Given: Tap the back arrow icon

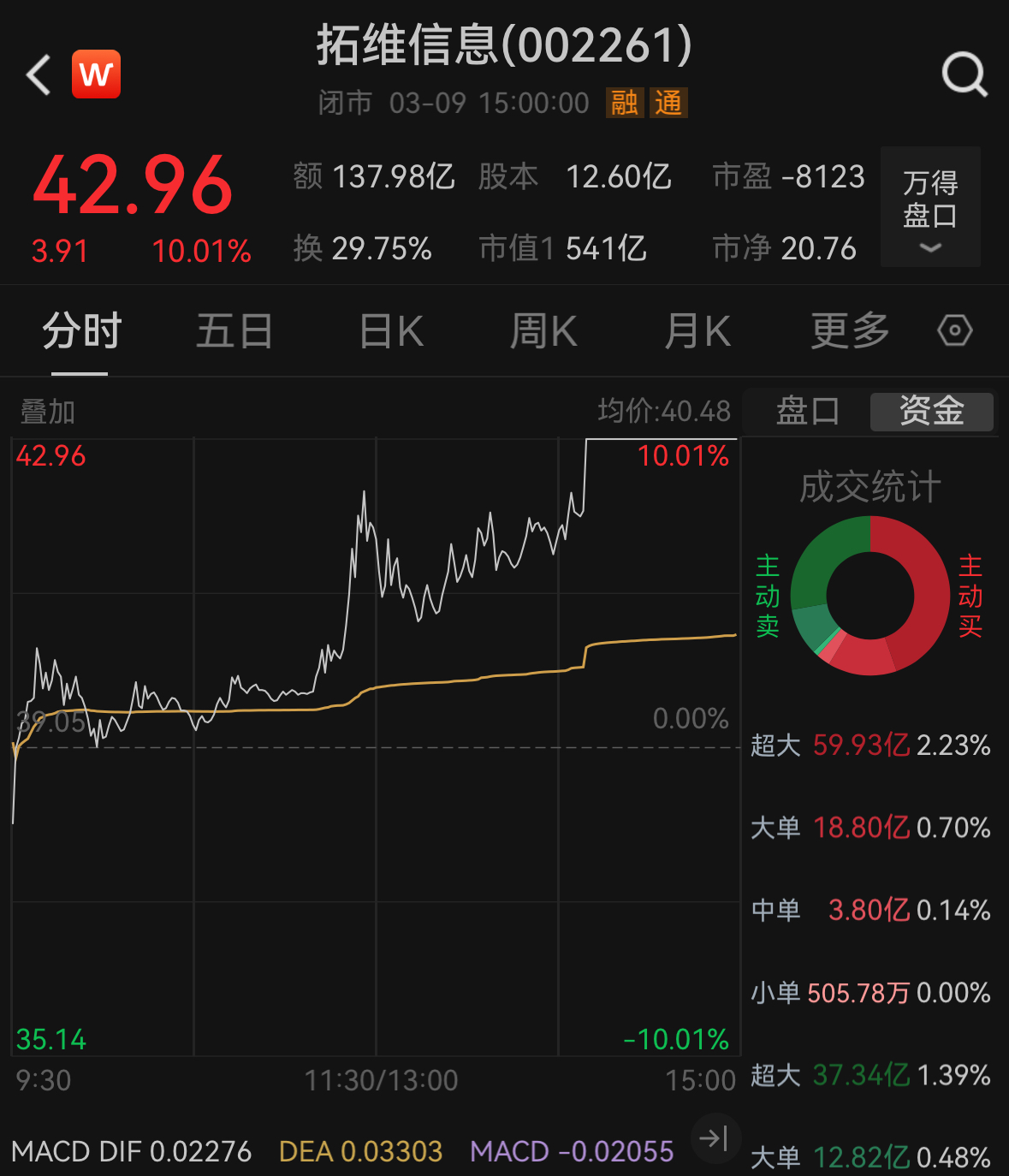Looking at the screenshot, I should [x=39, y=75].
